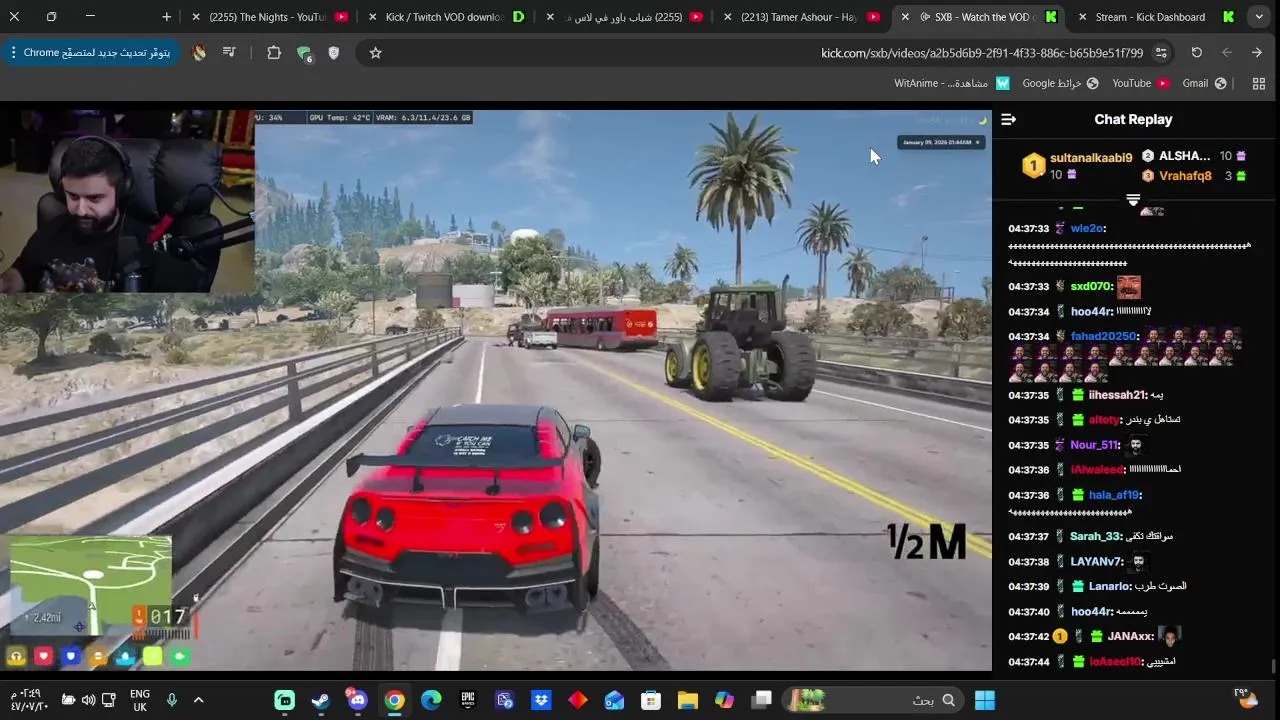Open Discord from the taskbar
The width and height of the screenshot is (1280, 720).
tap(357, 700)
